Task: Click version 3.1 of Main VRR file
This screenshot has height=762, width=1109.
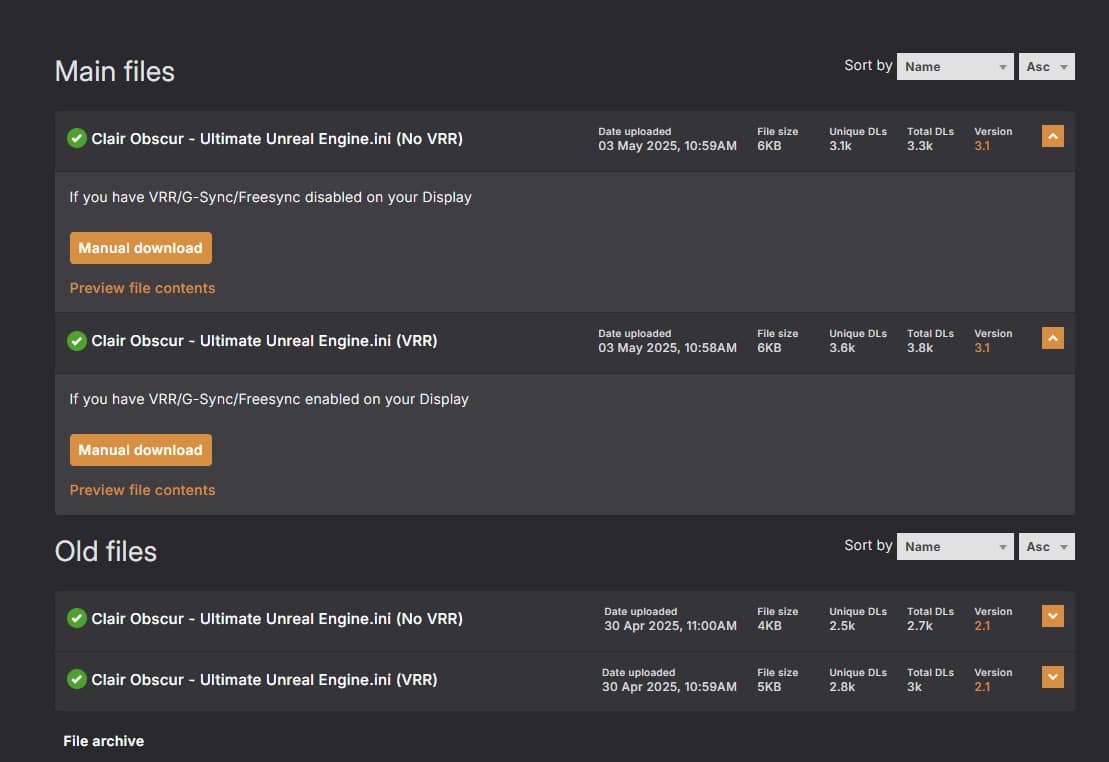Action: (x=982, y=348)
